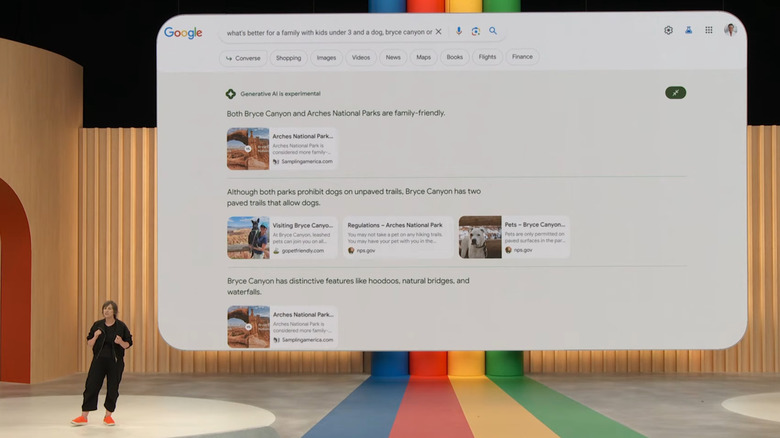The image size is (780, 438).
Task: Open Google Lens image search
Action: point(476,32)
